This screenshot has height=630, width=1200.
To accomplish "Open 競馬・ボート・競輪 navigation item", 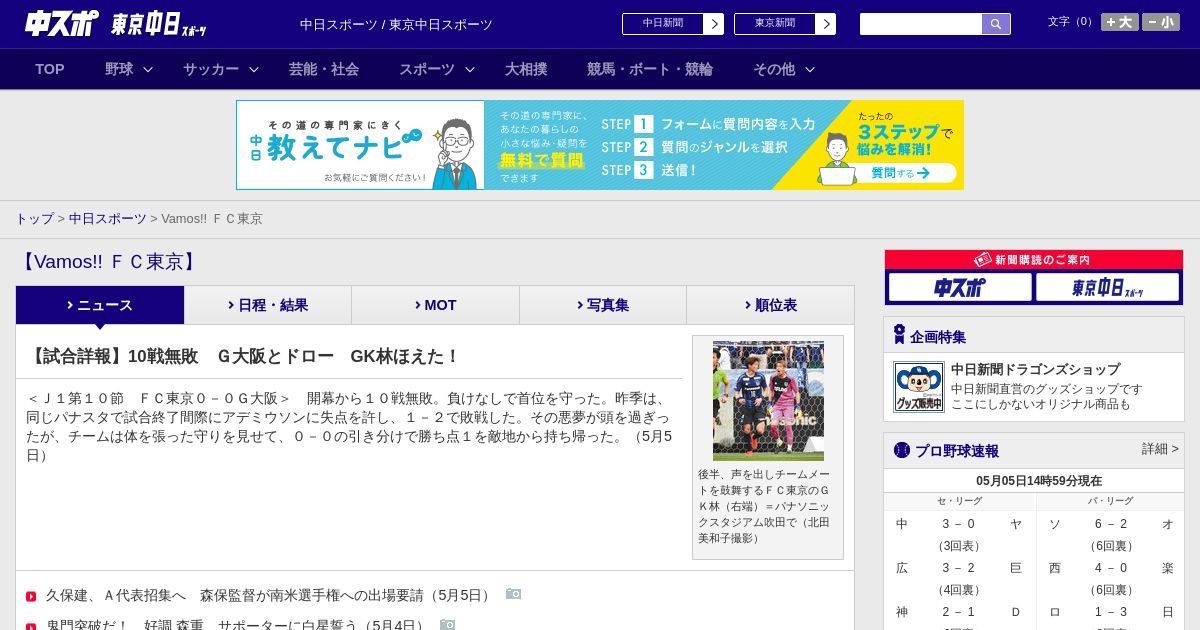I will pyautogui.click(x=650, y=69).
